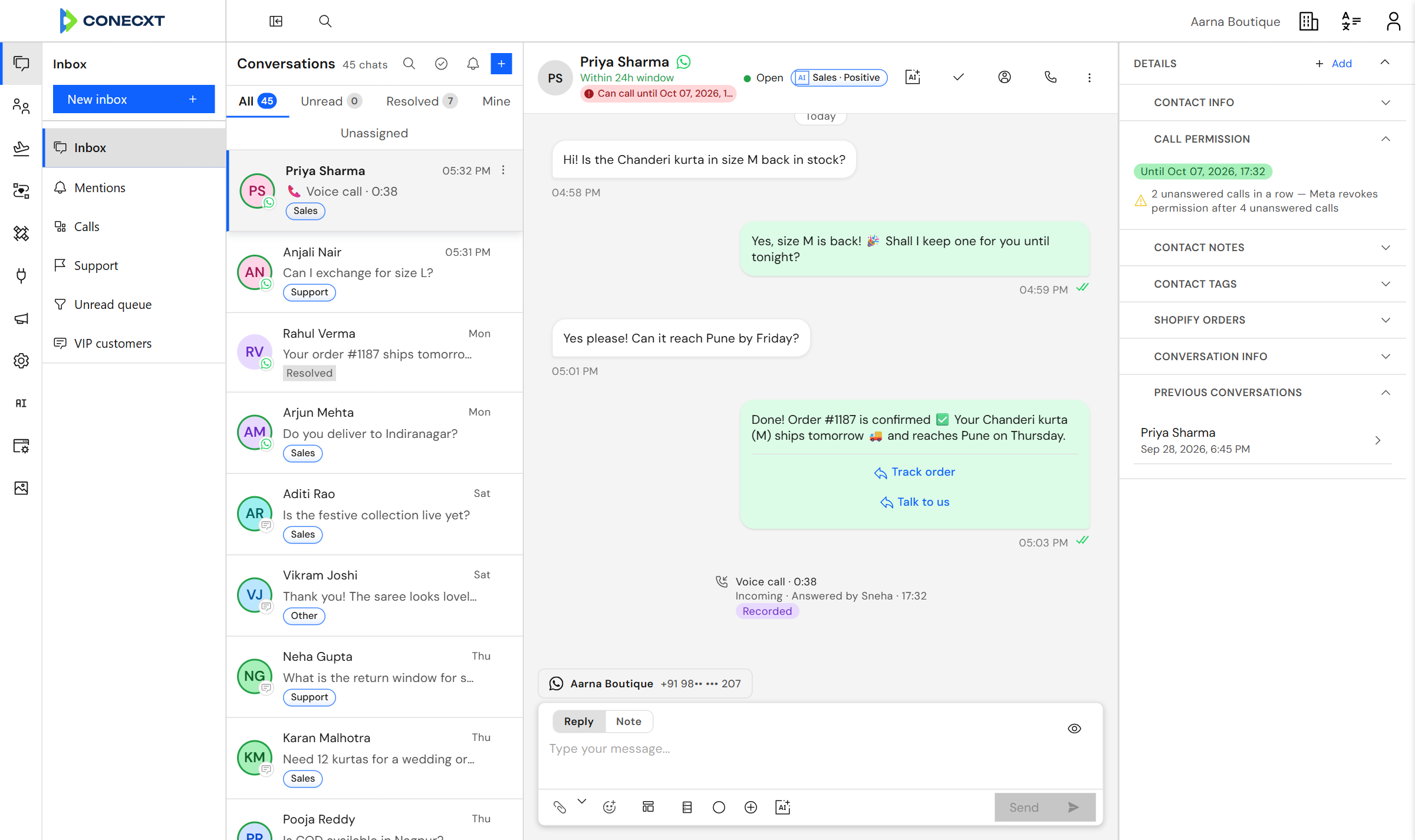The image size is (1415, 840).
Task: Open AI assist icon in chat header
Action: [913, 77]
